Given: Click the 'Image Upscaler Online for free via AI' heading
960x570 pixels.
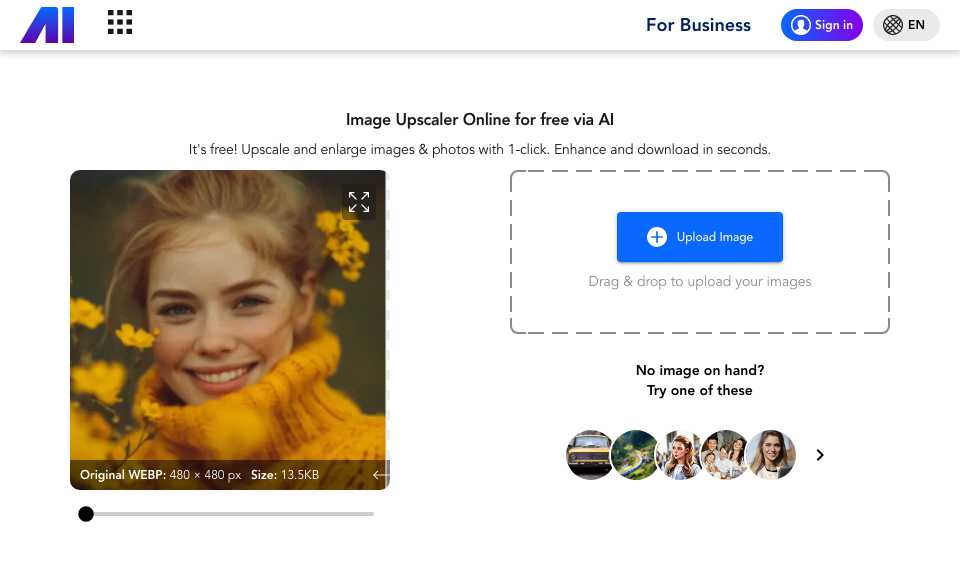Looking at the screenshot, I should click(479, 119).
